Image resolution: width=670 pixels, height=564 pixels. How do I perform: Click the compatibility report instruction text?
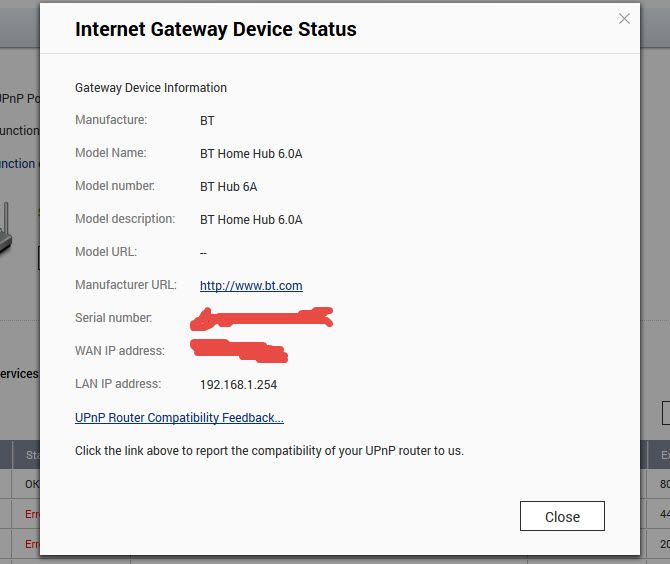pyautogui.click(x=269, y=451)
